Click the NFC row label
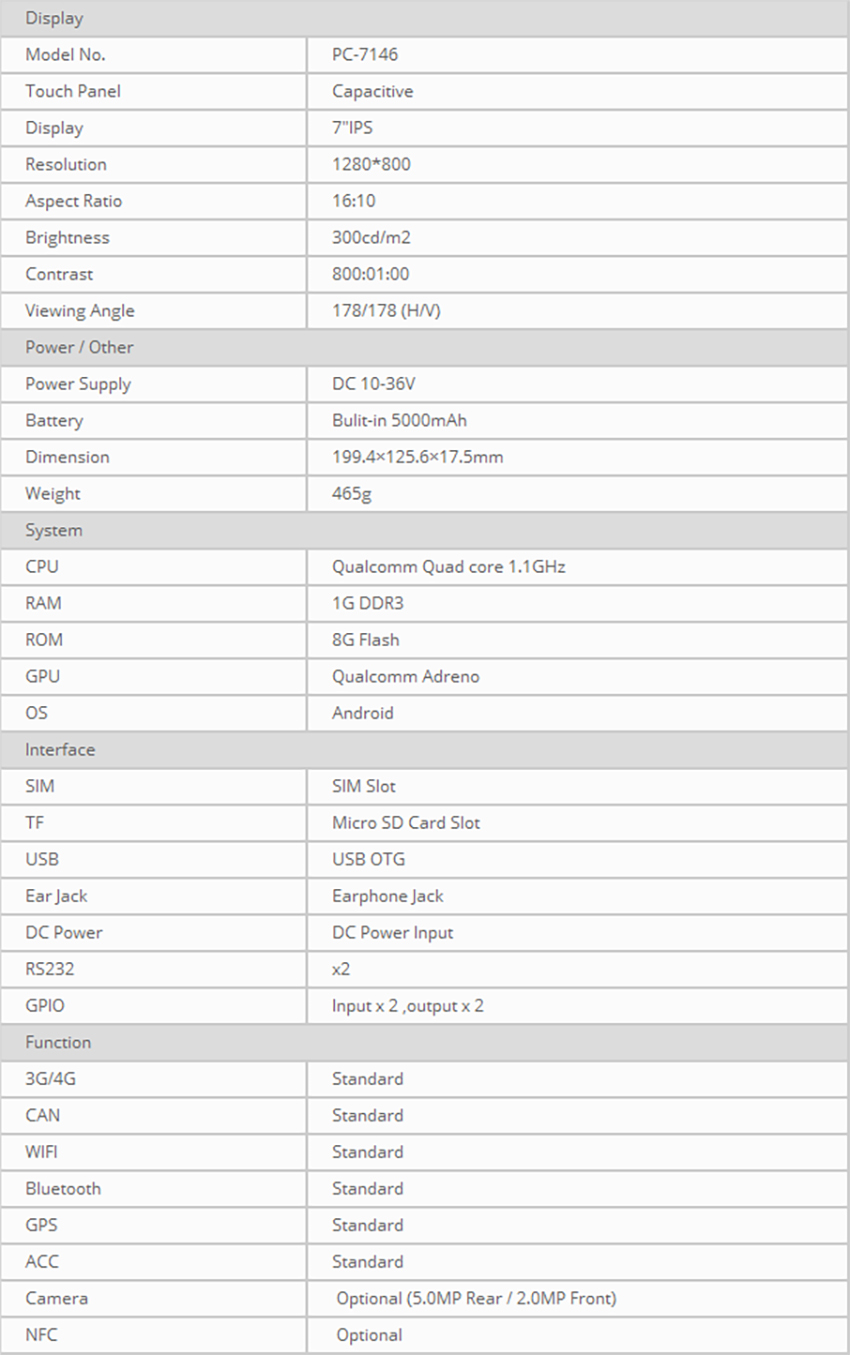The image size is (850, 1355). [42, 1334]
